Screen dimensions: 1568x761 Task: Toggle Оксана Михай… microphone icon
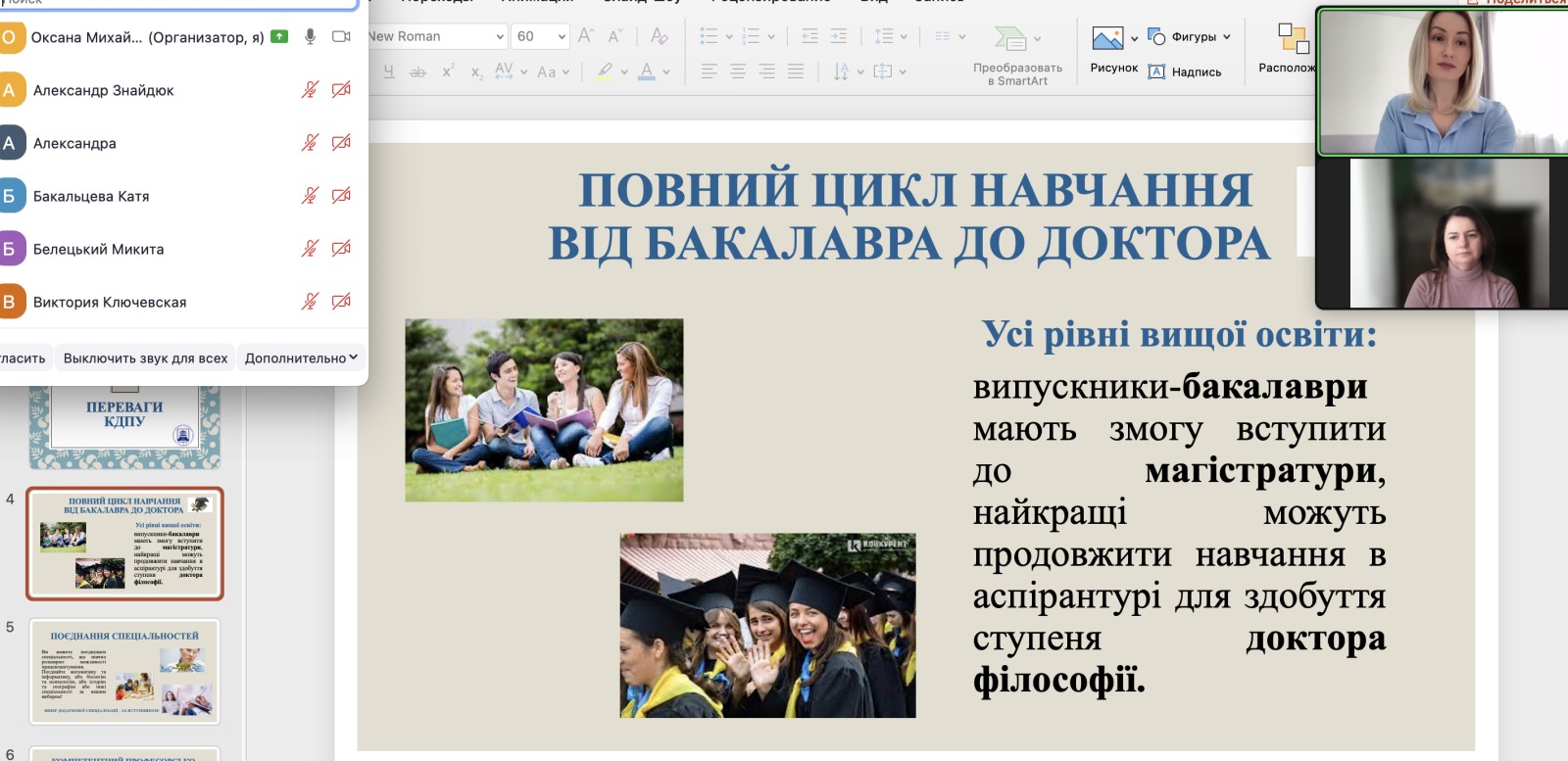[x=310, y=36]
